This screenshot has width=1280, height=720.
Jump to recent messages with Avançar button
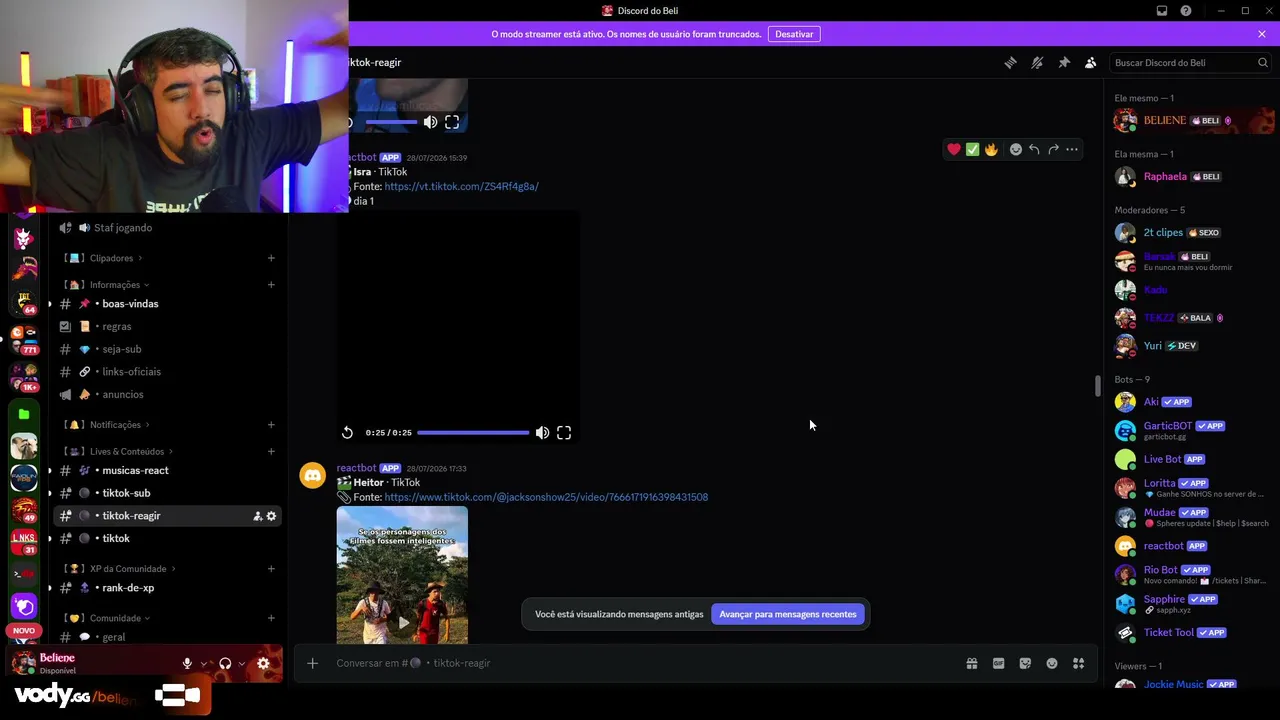[788, 614]
